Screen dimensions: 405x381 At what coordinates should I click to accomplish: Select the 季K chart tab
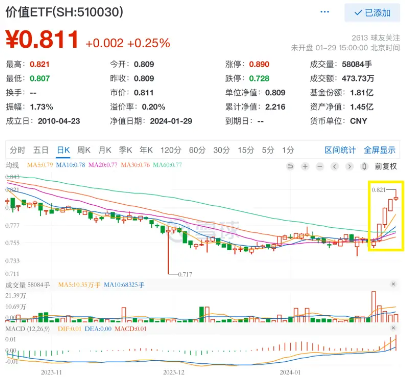click(126, 150)
